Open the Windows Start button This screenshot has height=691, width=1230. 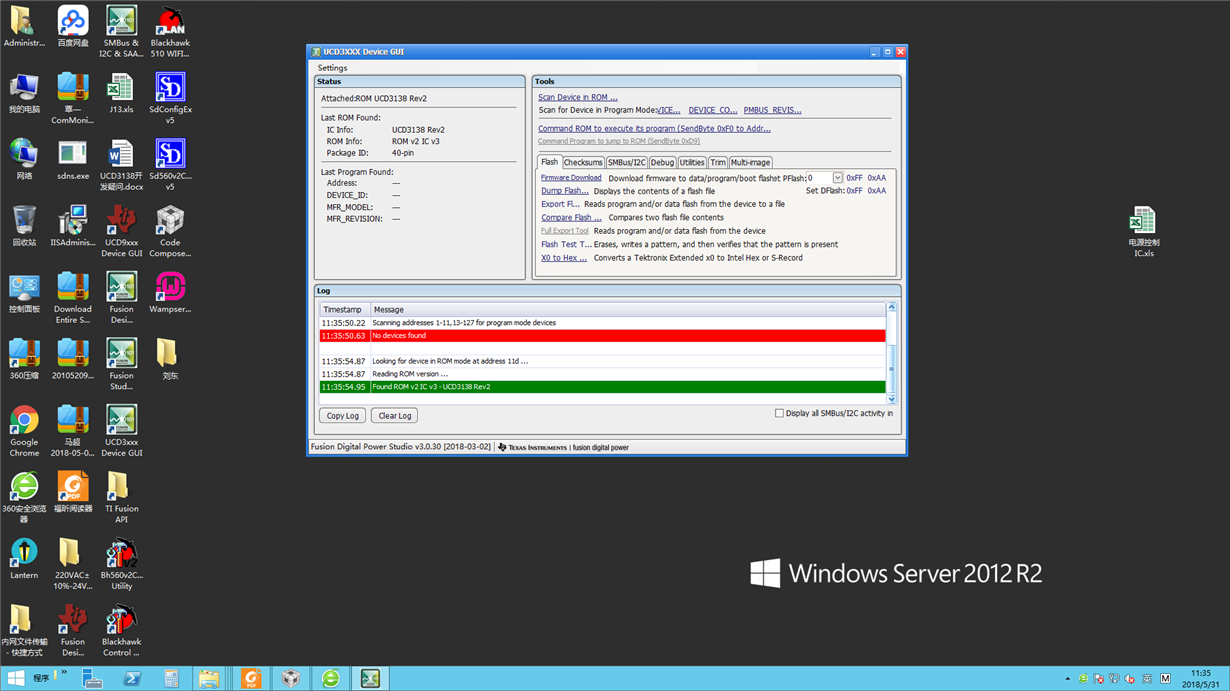tap(16, 678)
